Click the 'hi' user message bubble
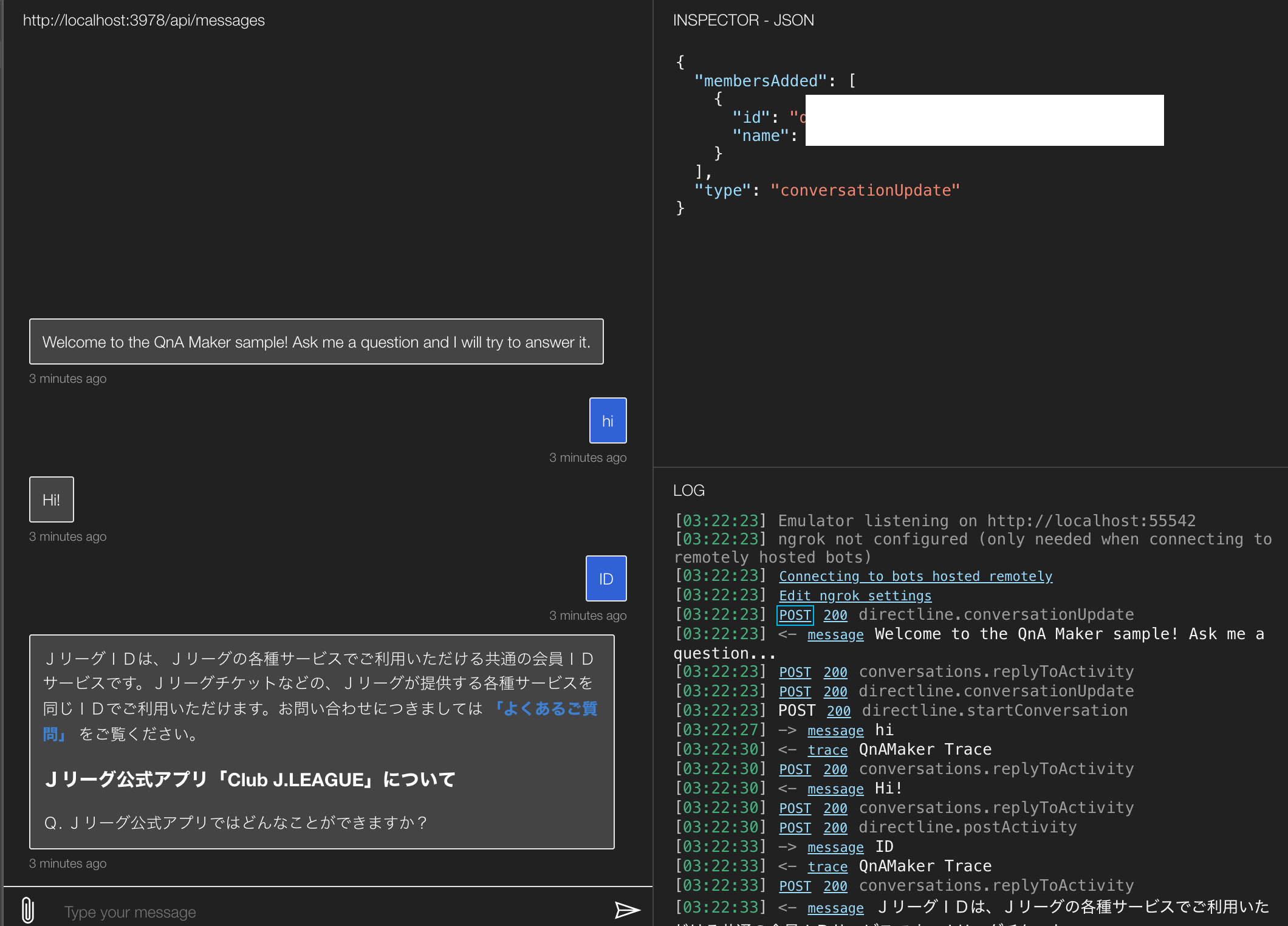1288x926 pixels. (608, 420)
